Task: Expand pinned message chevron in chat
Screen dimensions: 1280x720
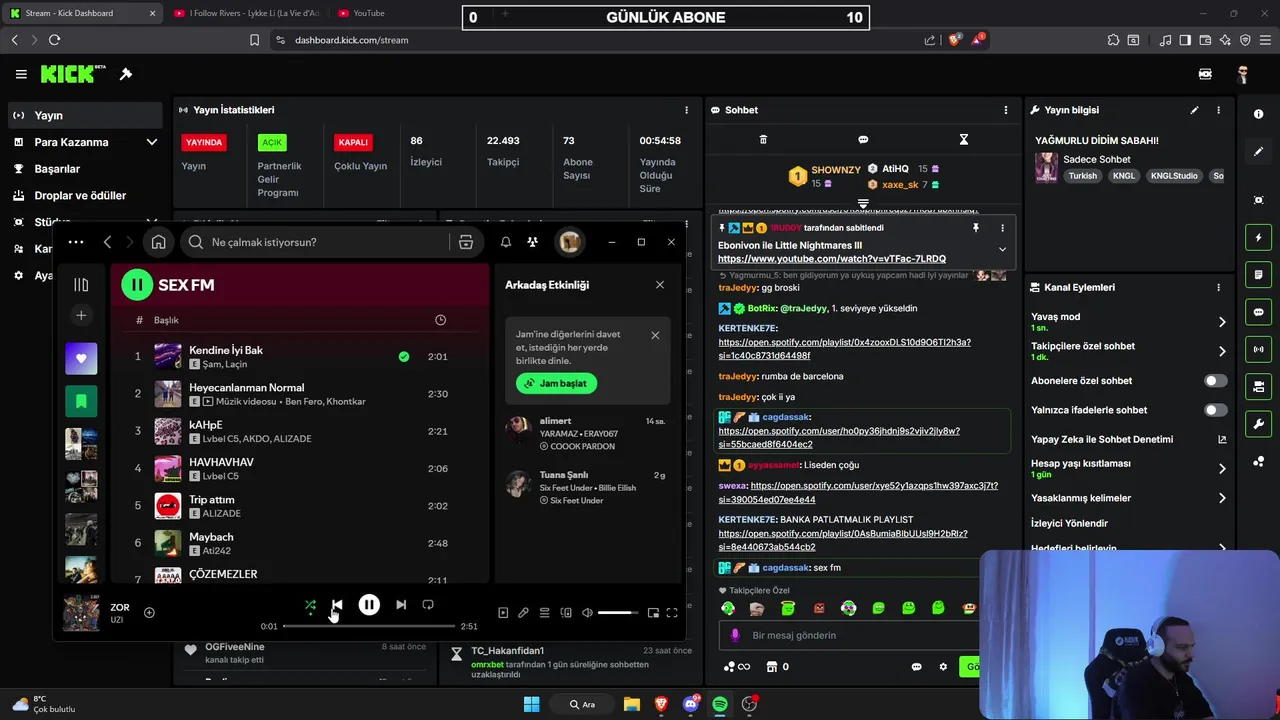Action: 1002,249
